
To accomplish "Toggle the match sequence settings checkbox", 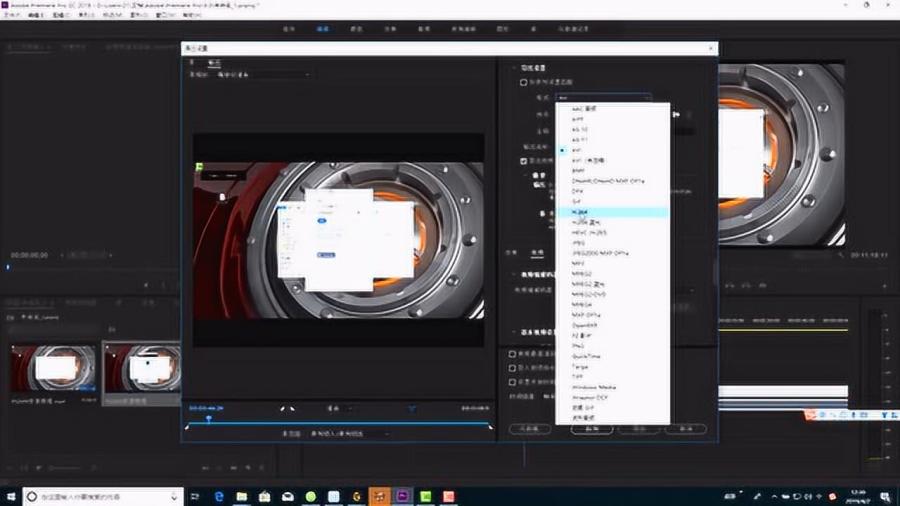I will point(523,82).
